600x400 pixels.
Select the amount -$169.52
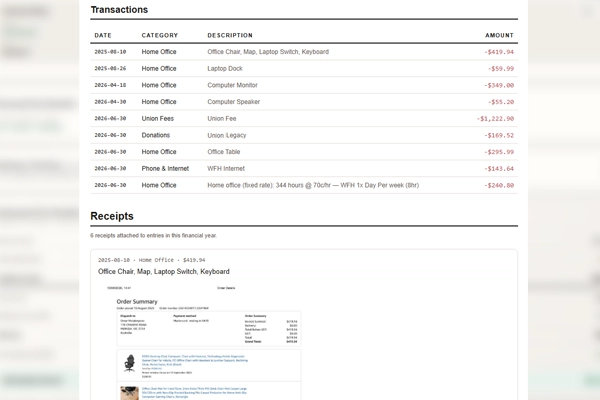pyautogui.click(x=499, y=135)
